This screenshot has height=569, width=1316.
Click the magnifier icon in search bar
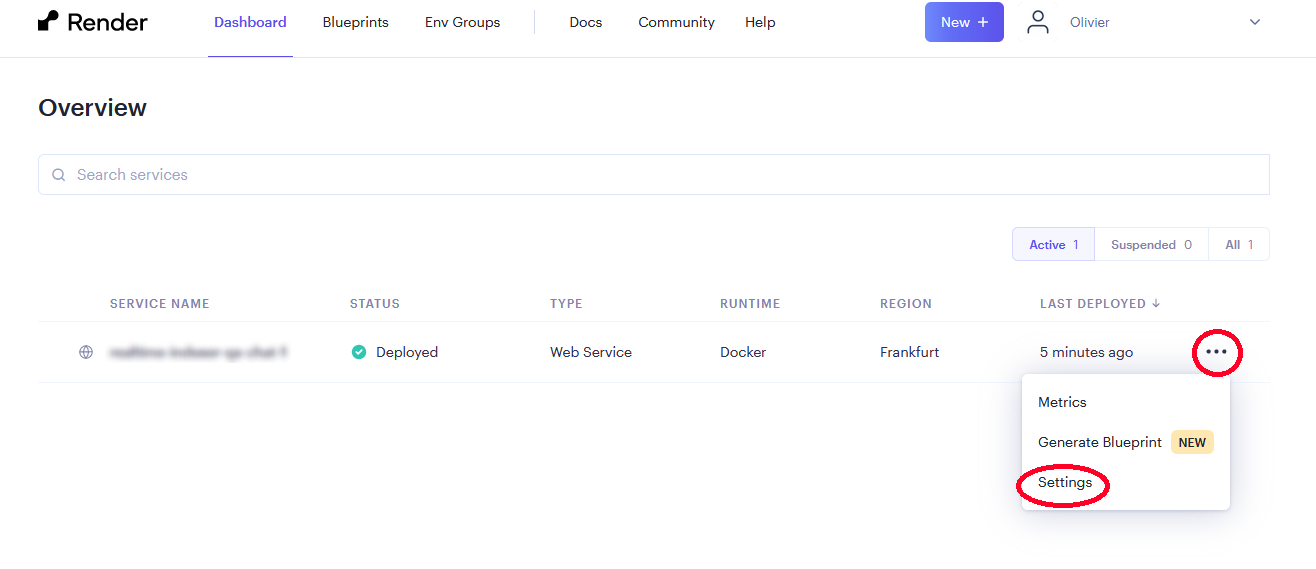(59, 175)
